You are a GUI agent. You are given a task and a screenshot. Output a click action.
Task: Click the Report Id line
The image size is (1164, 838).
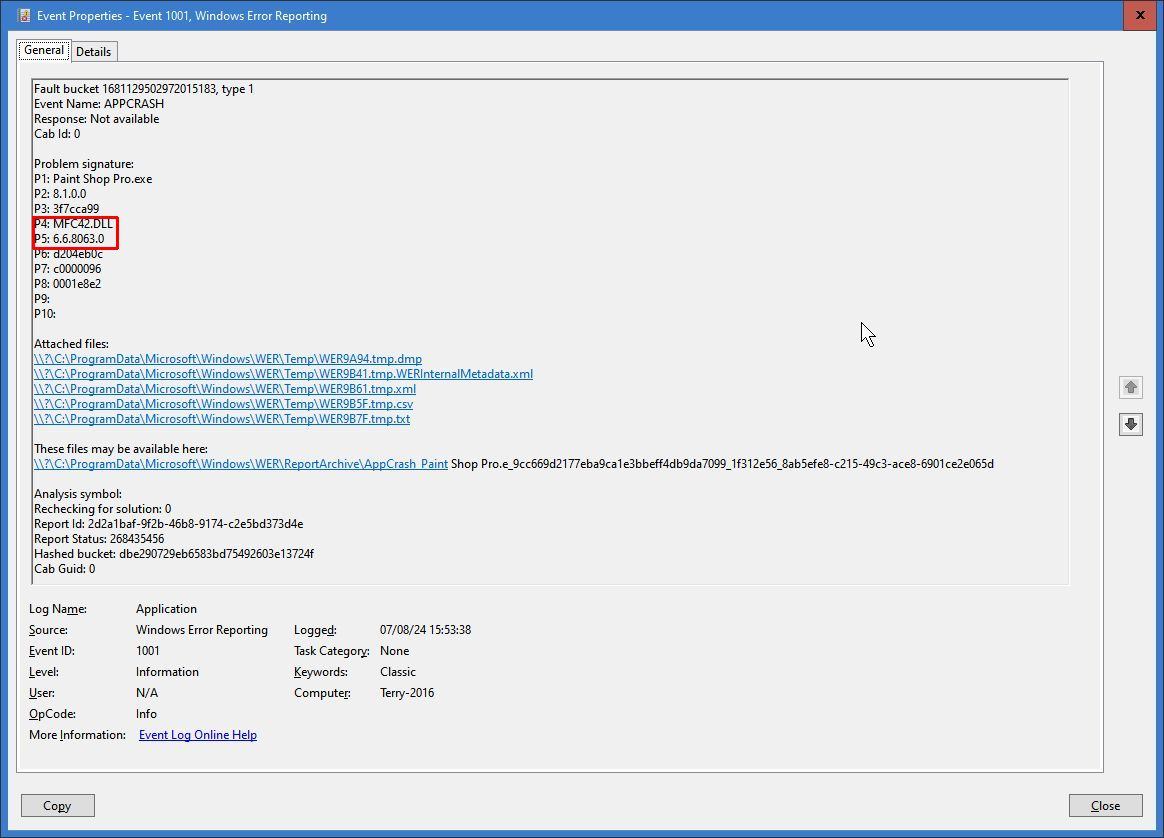[169, 524]
